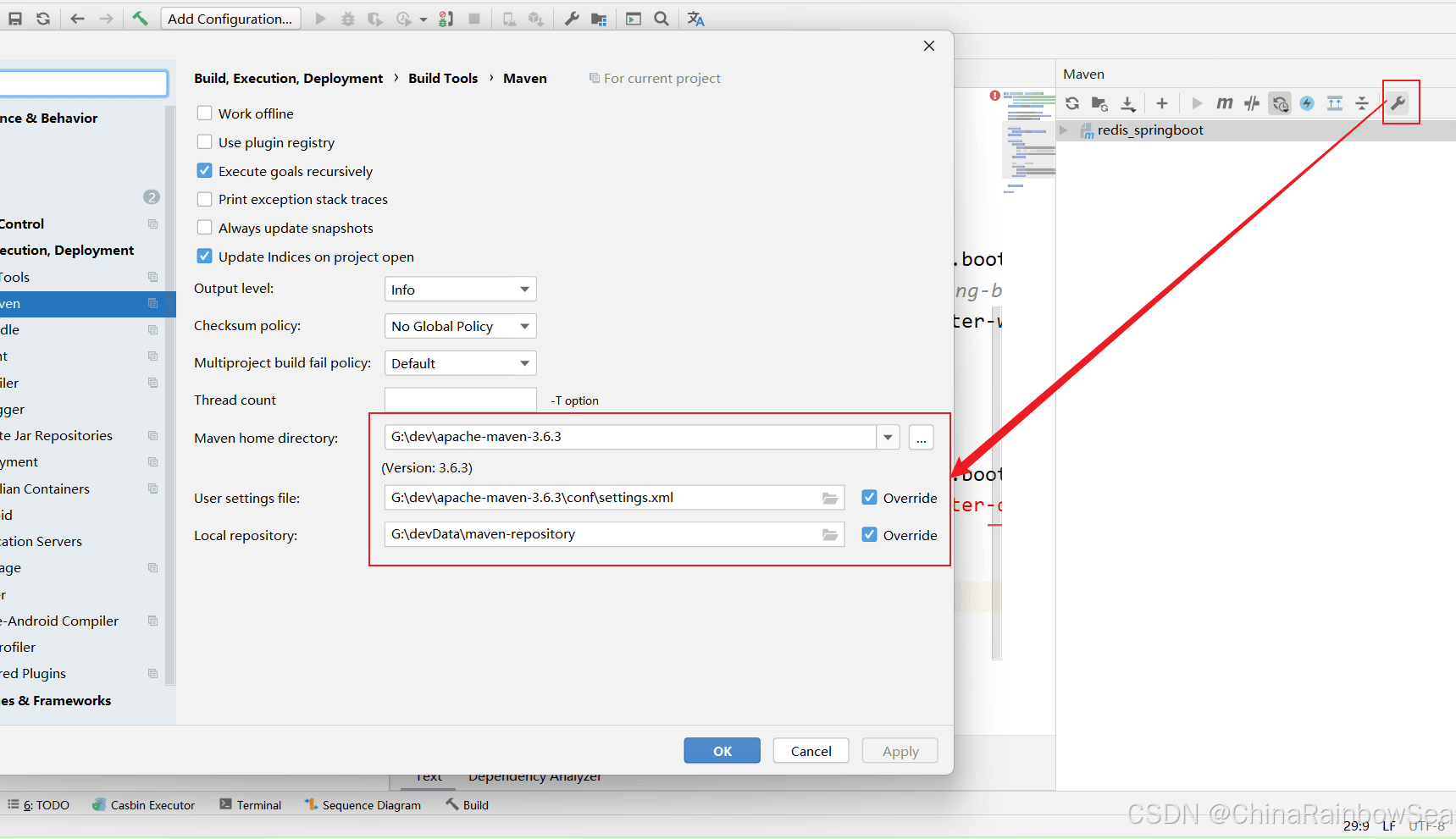Open Maven Settings wrench icon
Image resolution: width=1456 pixels, height=839 pixels.
tap(1398, 103)
